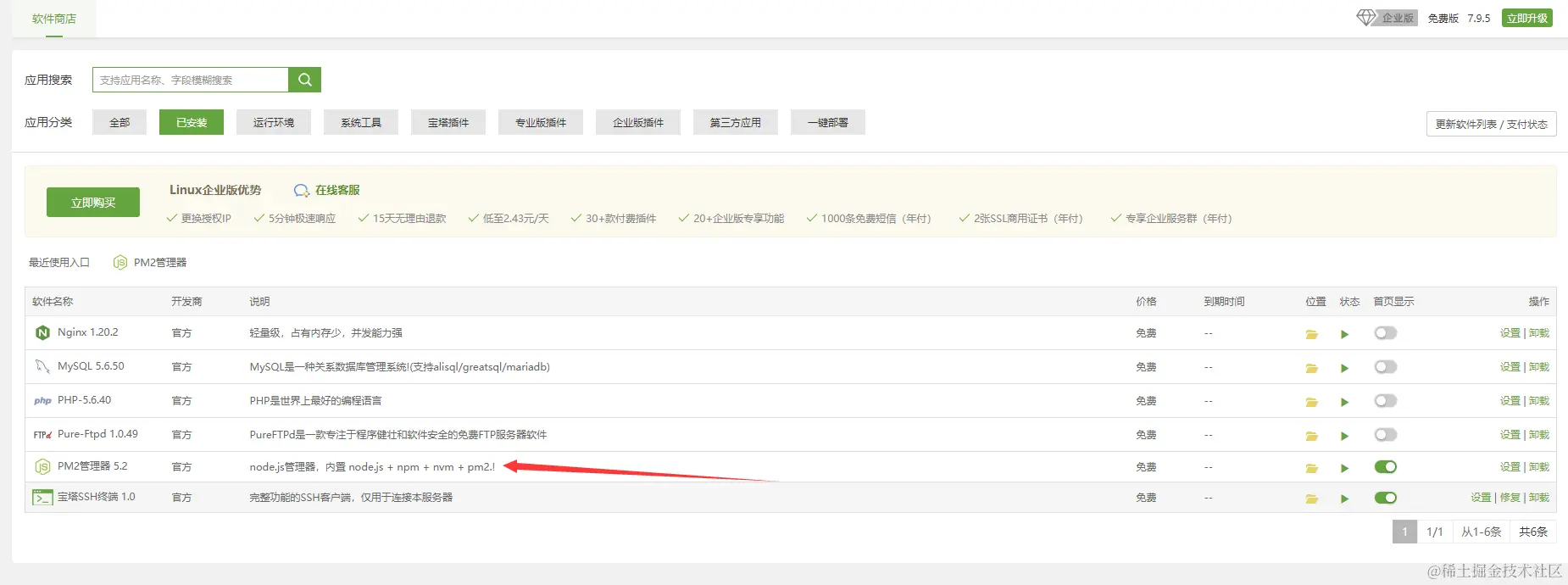Click the PM2管理器 status play icon
The height and width of the screenshot is (585, 1568).
point(1344,468)
